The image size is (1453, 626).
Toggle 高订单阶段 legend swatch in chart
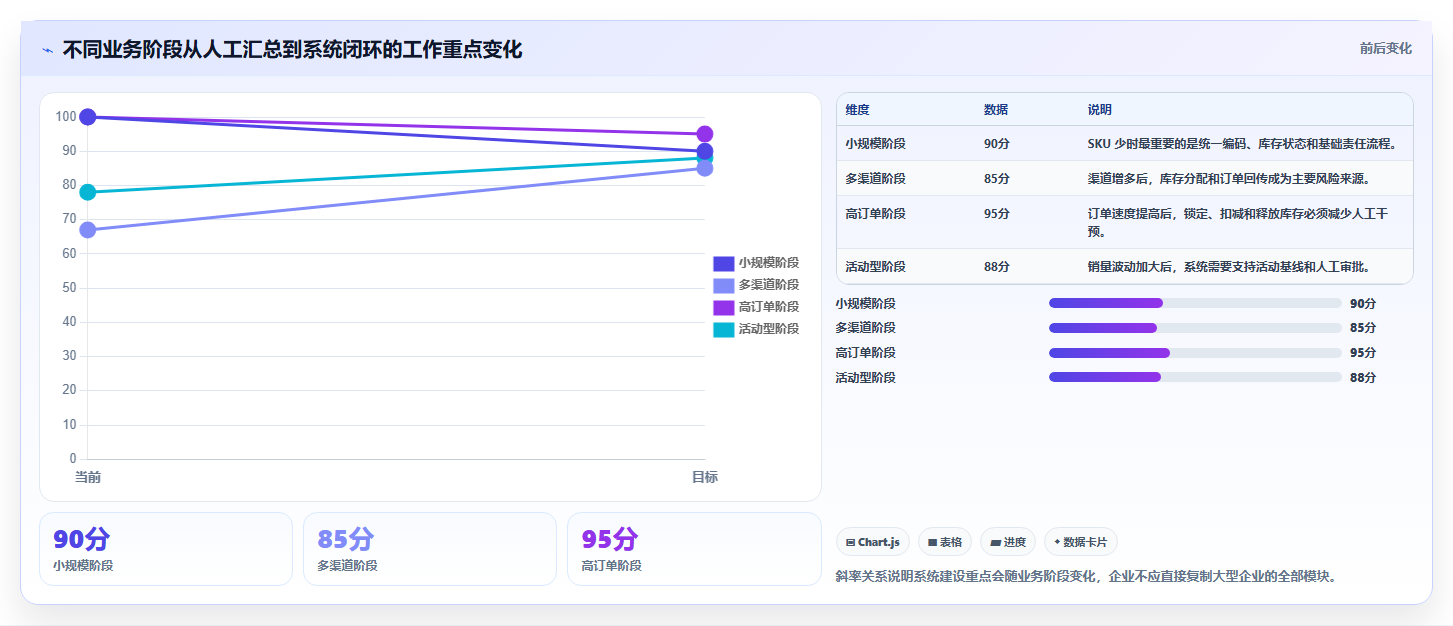click(724, 307)
